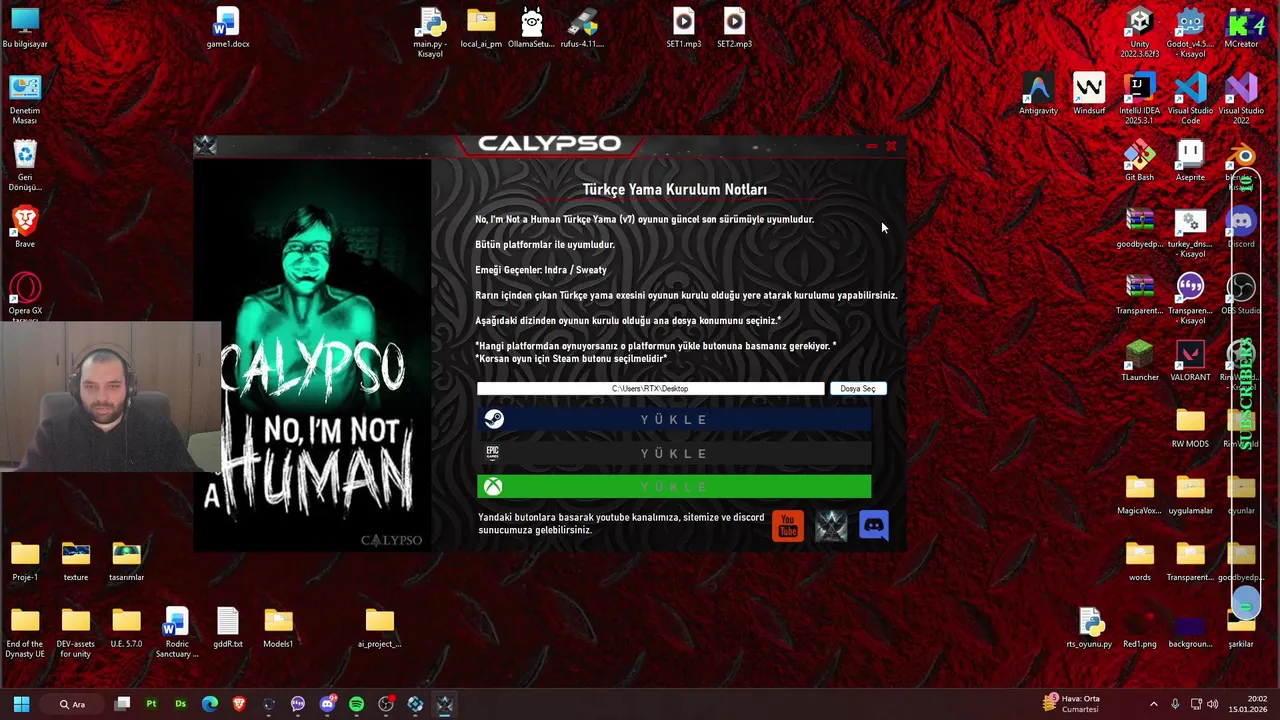Select the Bu bilgisayar desktop icon
This screenshot has width=1280, height=720.
tap(25, 29)
